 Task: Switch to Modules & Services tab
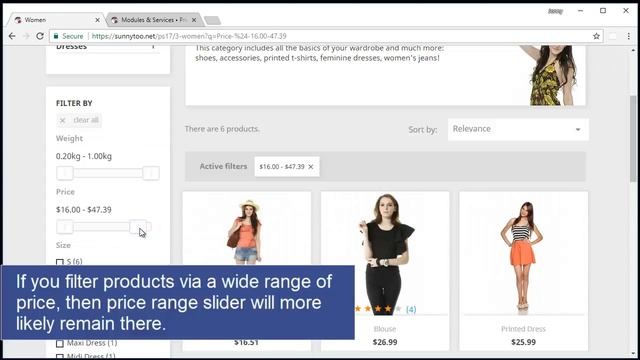click(x=154, y=20)
